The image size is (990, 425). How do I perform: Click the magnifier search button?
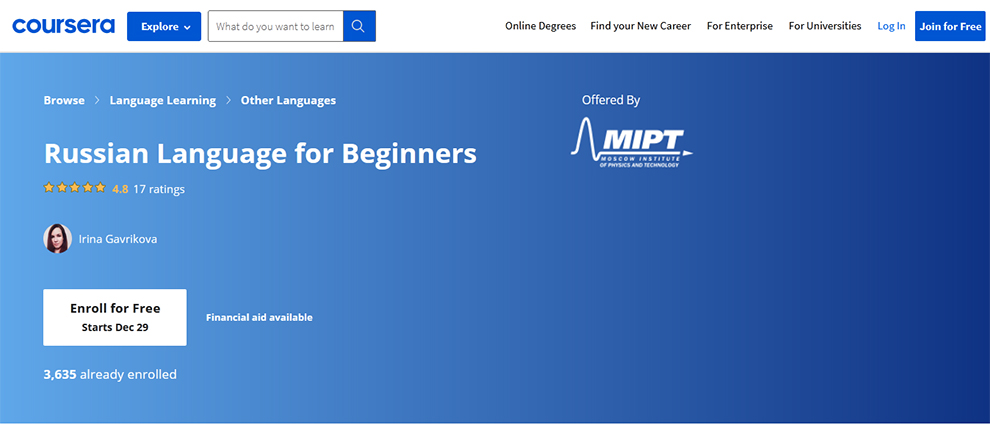click(x=359, y=27)
